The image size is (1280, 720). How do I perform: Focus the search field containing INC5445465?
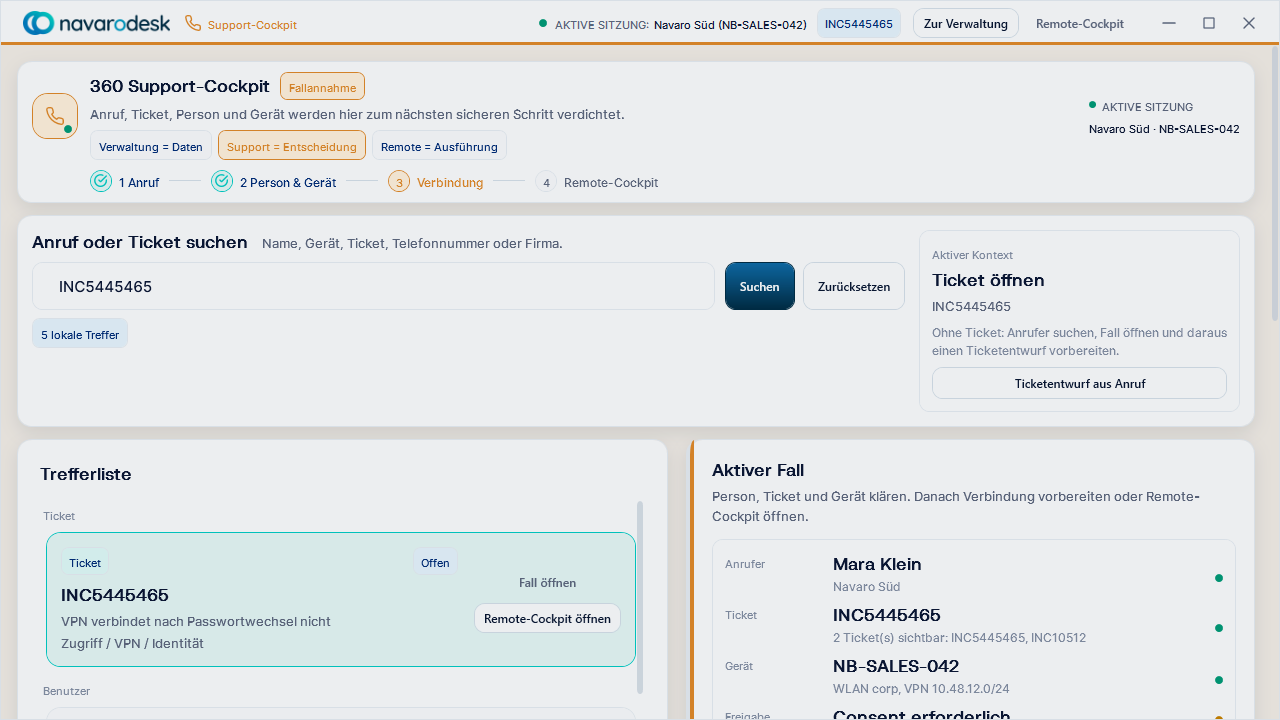click(x=373, y=286)
